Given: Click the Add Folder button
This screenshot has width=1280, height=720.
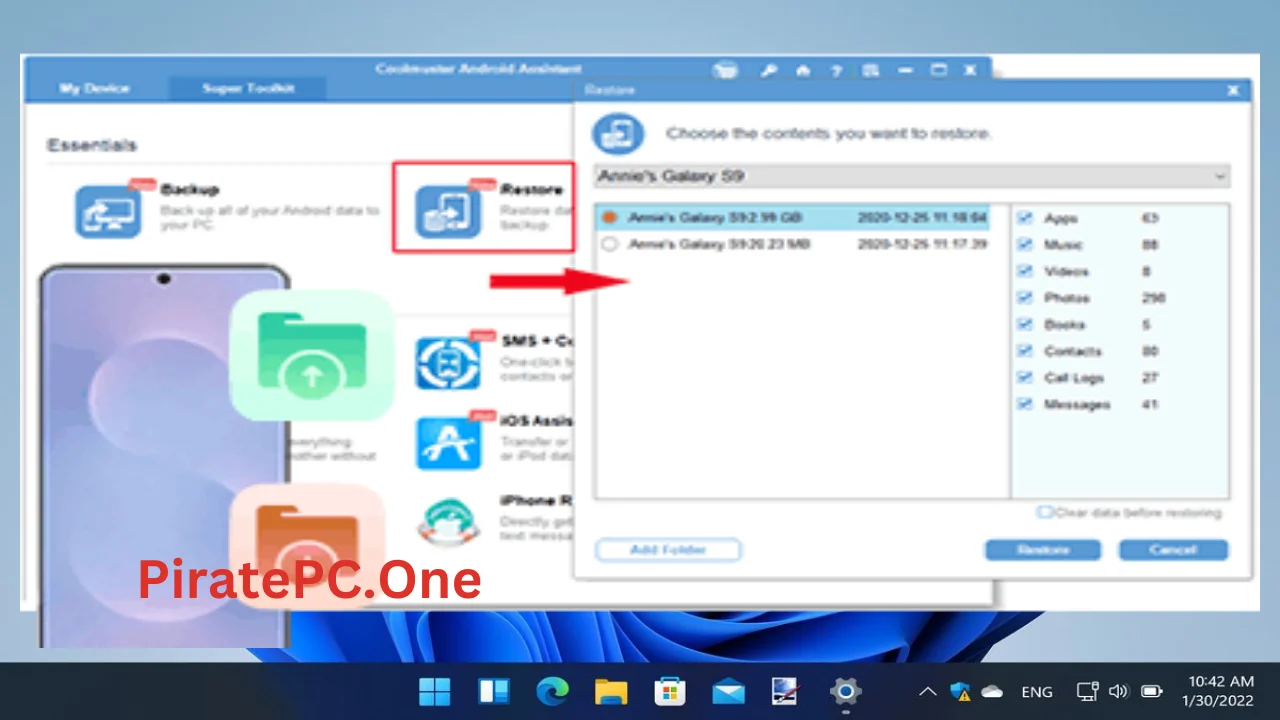Looking at the screenshot, I should pos(668,550).
